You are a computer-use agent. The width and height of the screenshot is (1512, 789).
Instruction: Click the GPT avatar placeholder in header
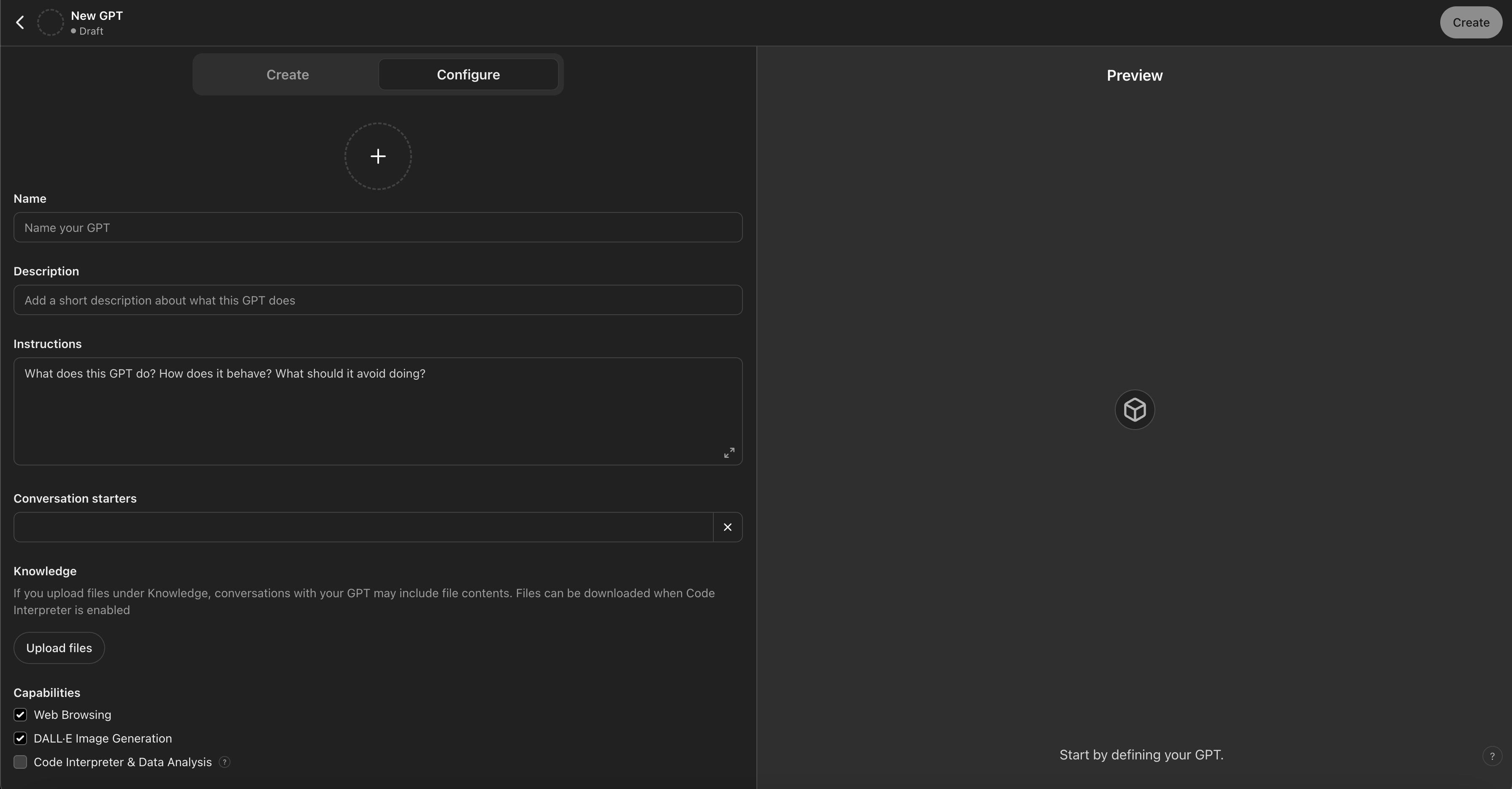coord(51,22)
